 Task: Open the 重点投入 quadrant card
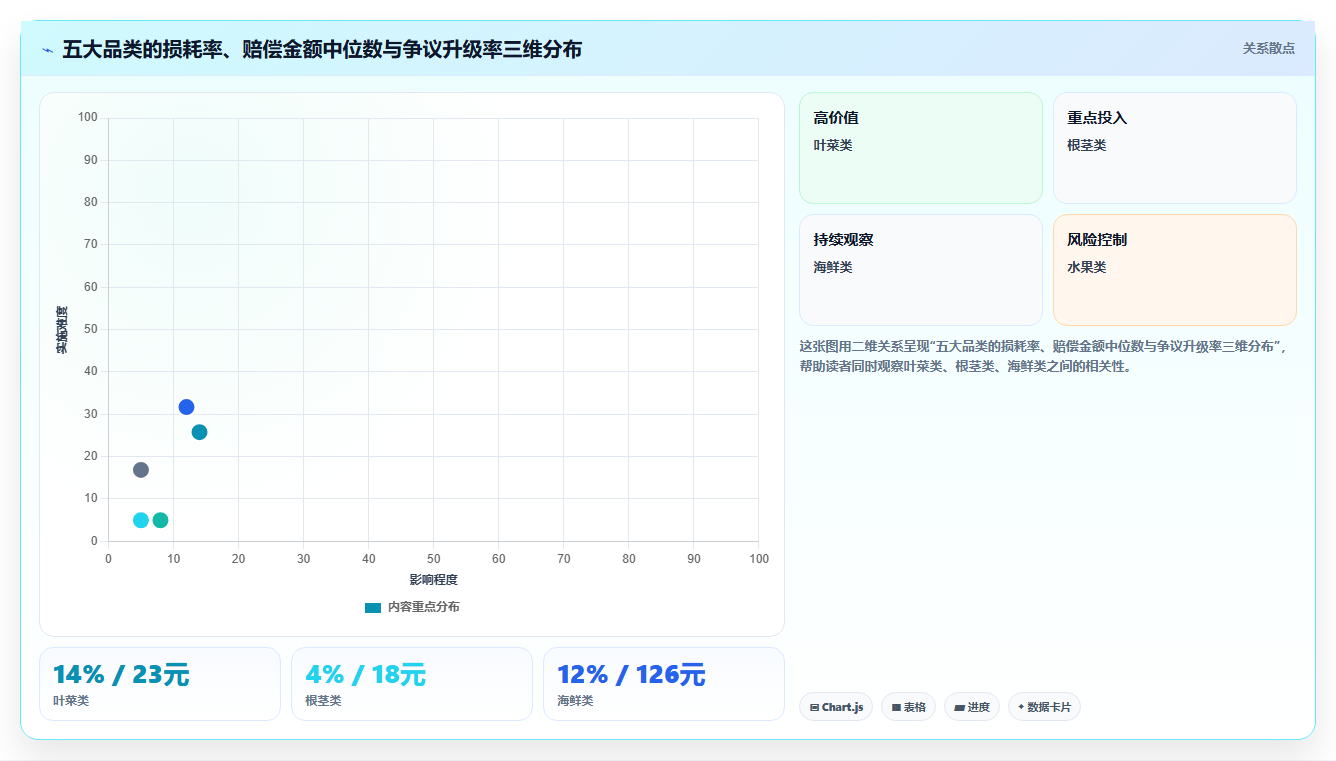(1175, 148)
